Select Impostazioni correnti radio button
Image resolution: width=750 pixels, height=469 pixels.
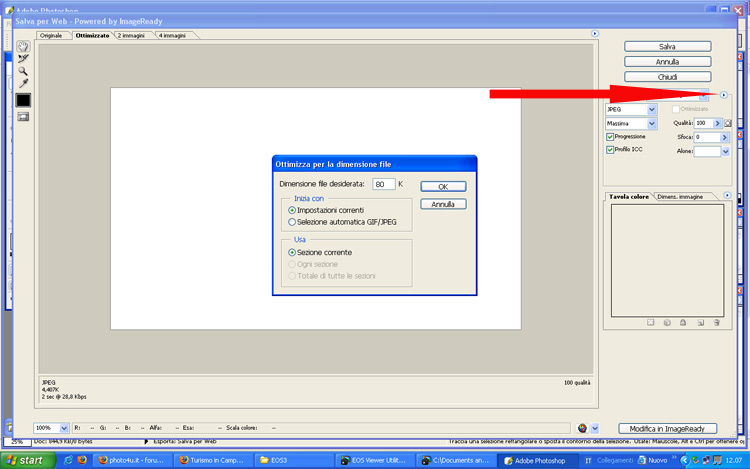pos(292,211)
